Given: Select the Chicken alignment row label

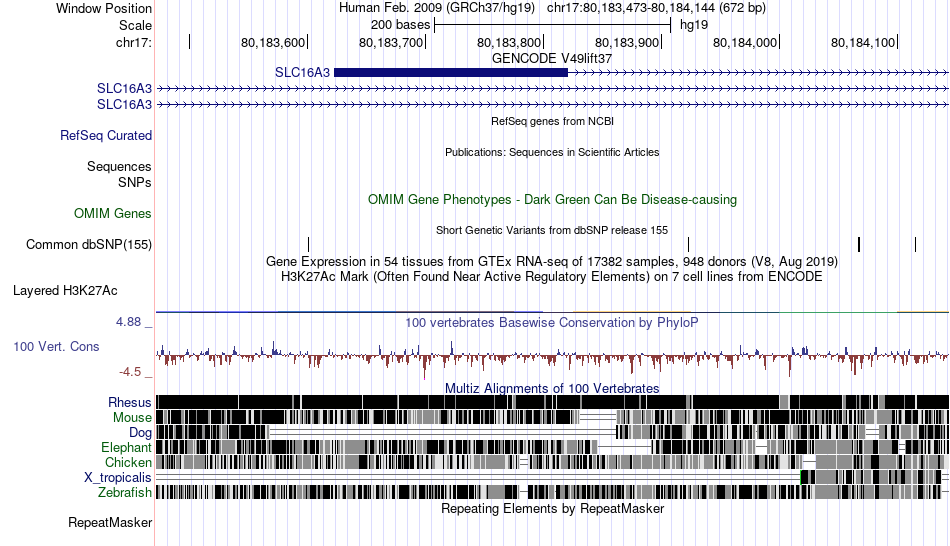Looking at the screenshot, I should (x=128, y=462).
